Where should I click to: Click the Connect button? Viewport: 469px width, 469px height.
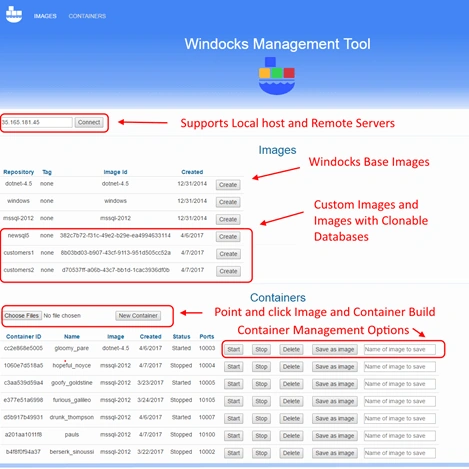89,122
